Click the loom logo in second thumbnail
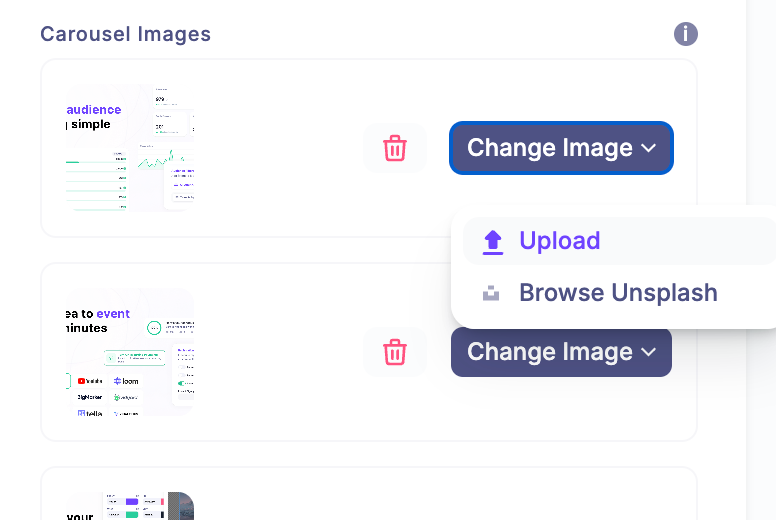 click(127, 381)
